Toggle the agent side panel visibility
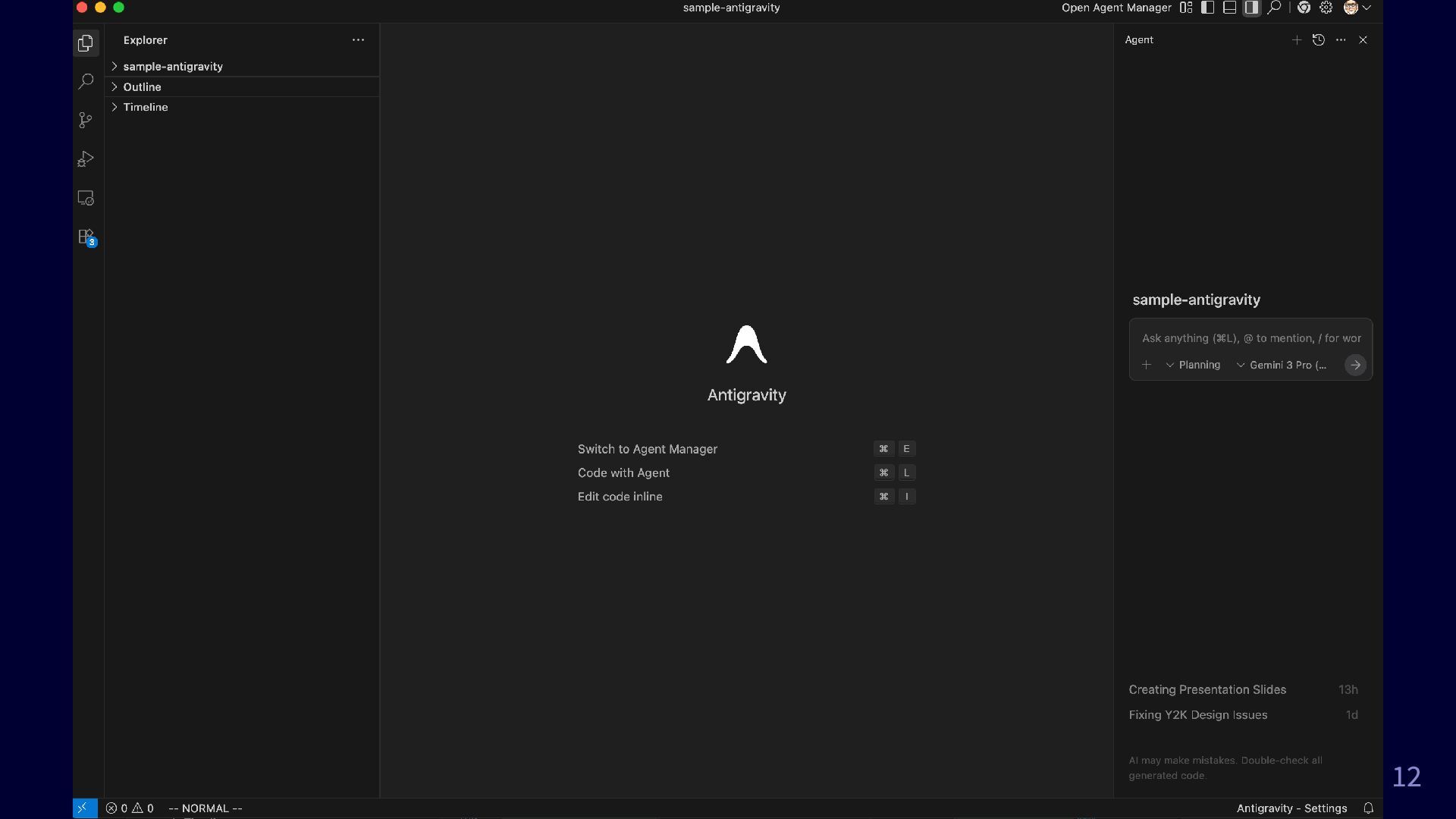The height and width of the screenshot is (819, 1456). point(1252,8)
